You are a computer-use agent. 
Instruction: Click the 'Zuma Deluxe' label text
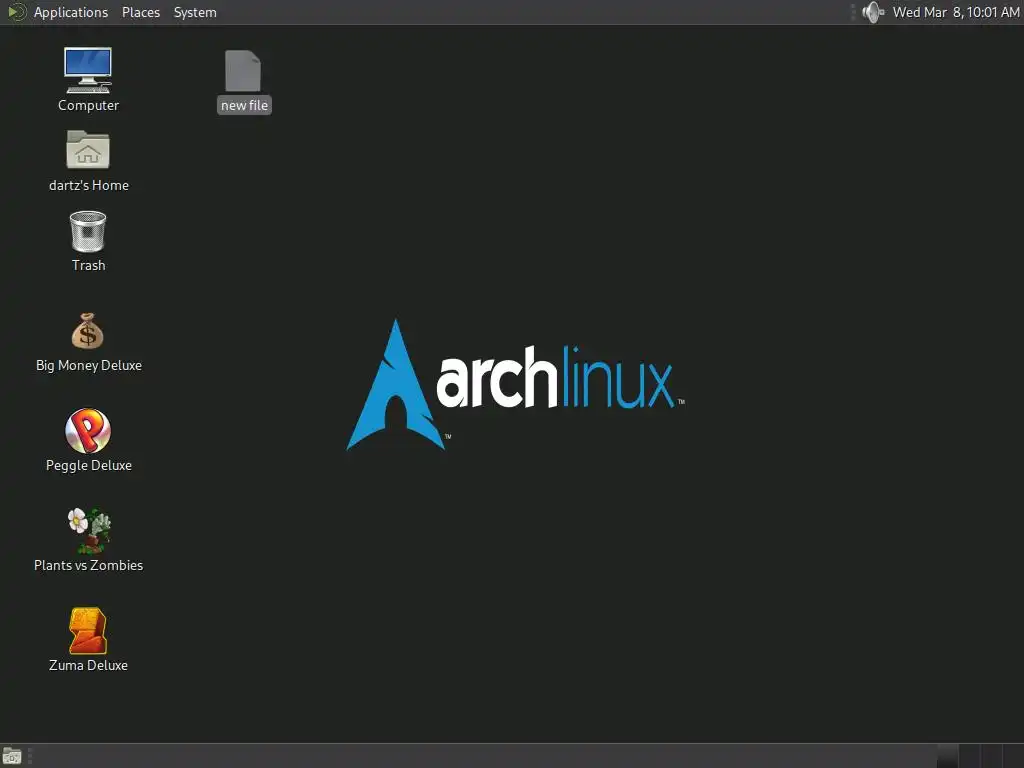tap(88, 665)
